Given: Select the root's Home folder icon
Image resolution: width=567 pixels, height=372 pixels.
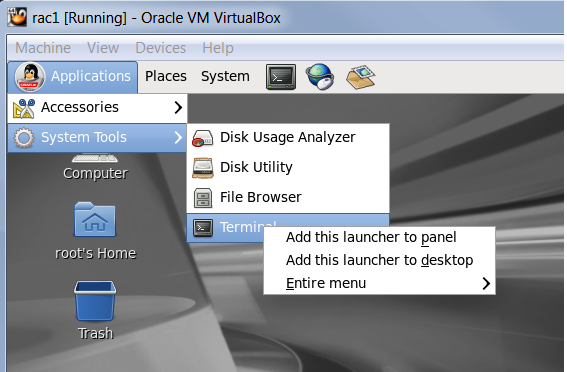Looking at the screenshot, I should coord(95,219).
